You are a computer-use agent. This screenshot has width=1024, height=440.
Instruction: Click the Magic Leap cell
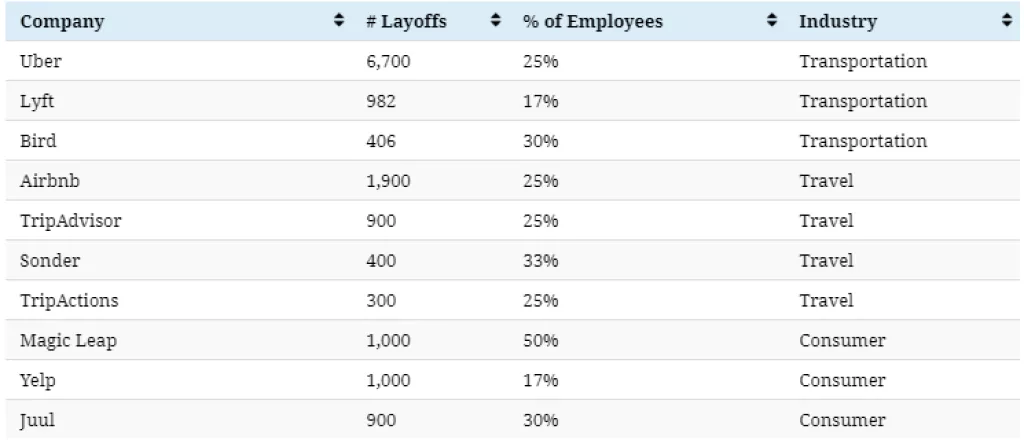tap(68, 341)
